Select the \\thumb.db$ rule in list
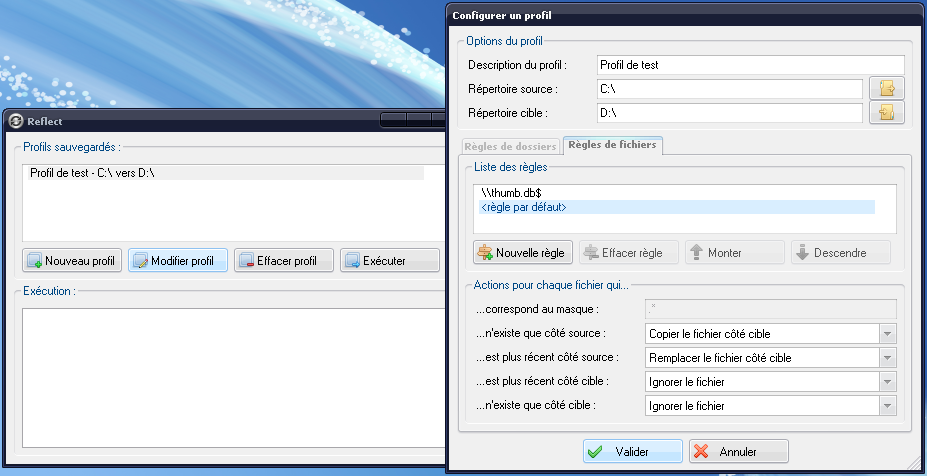This screenshot has height=476, width=927. pyautogui.click(x=512, y=193)
